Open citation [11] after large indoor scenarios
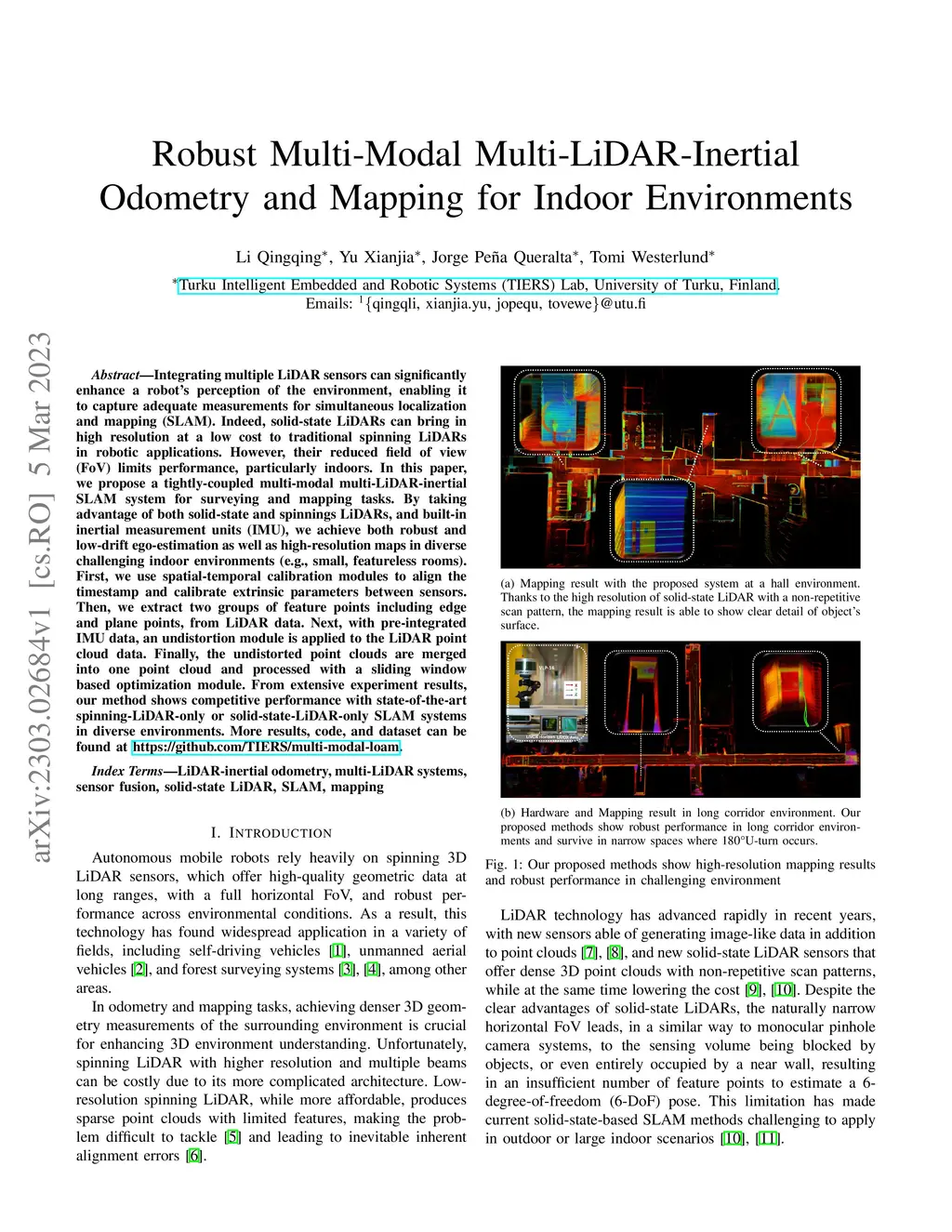 point(767,1138)
